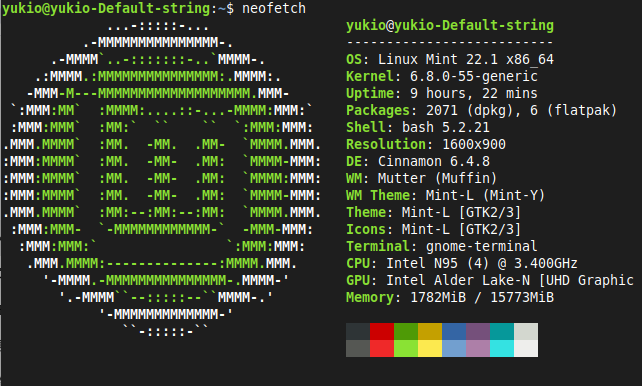Click the neofetch command text in prompt
642x386 pixels.
pos(274,8)
